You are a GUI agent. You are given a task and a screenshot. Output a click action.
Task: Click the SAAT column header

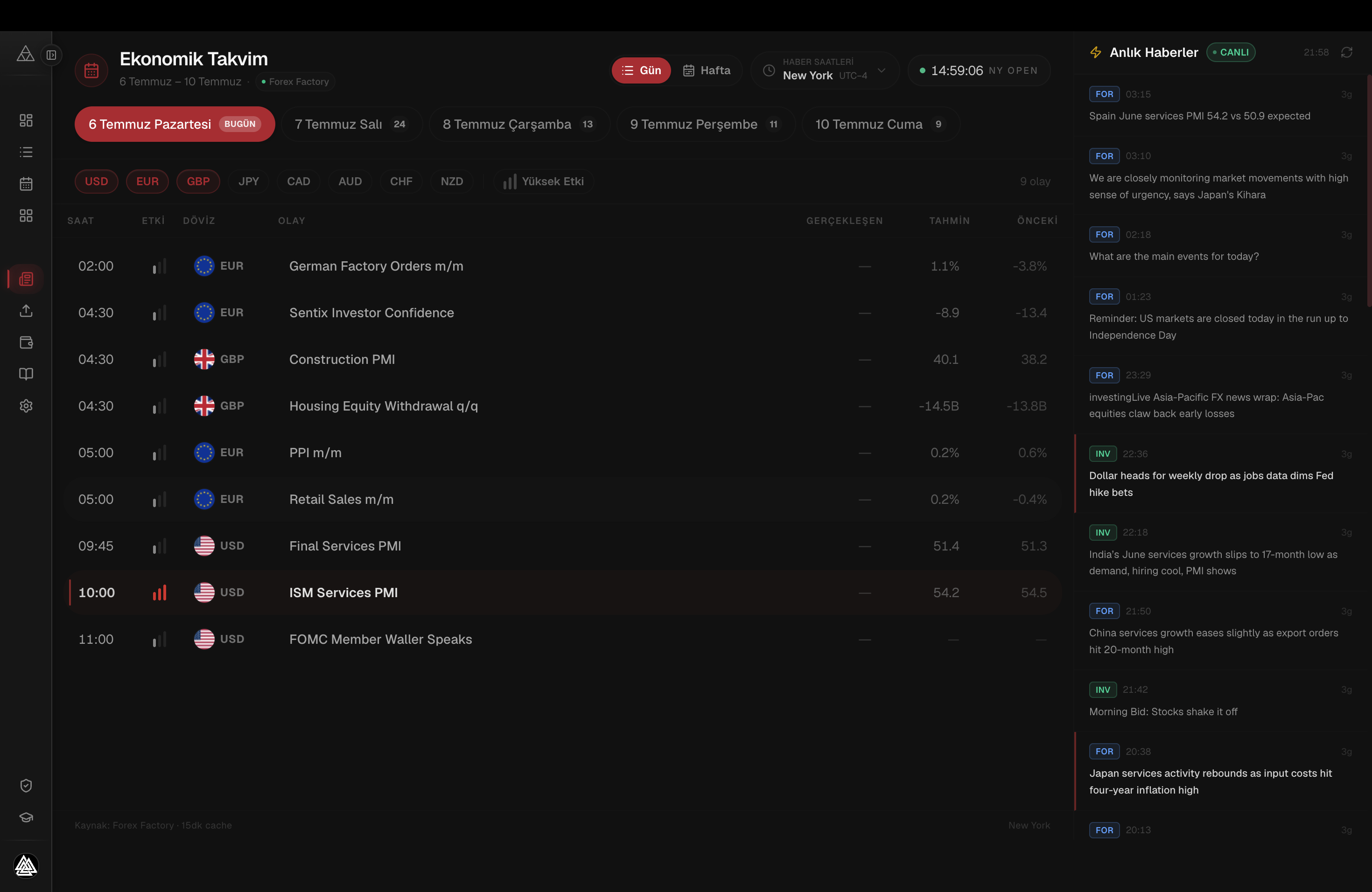(x=80, y=221)
